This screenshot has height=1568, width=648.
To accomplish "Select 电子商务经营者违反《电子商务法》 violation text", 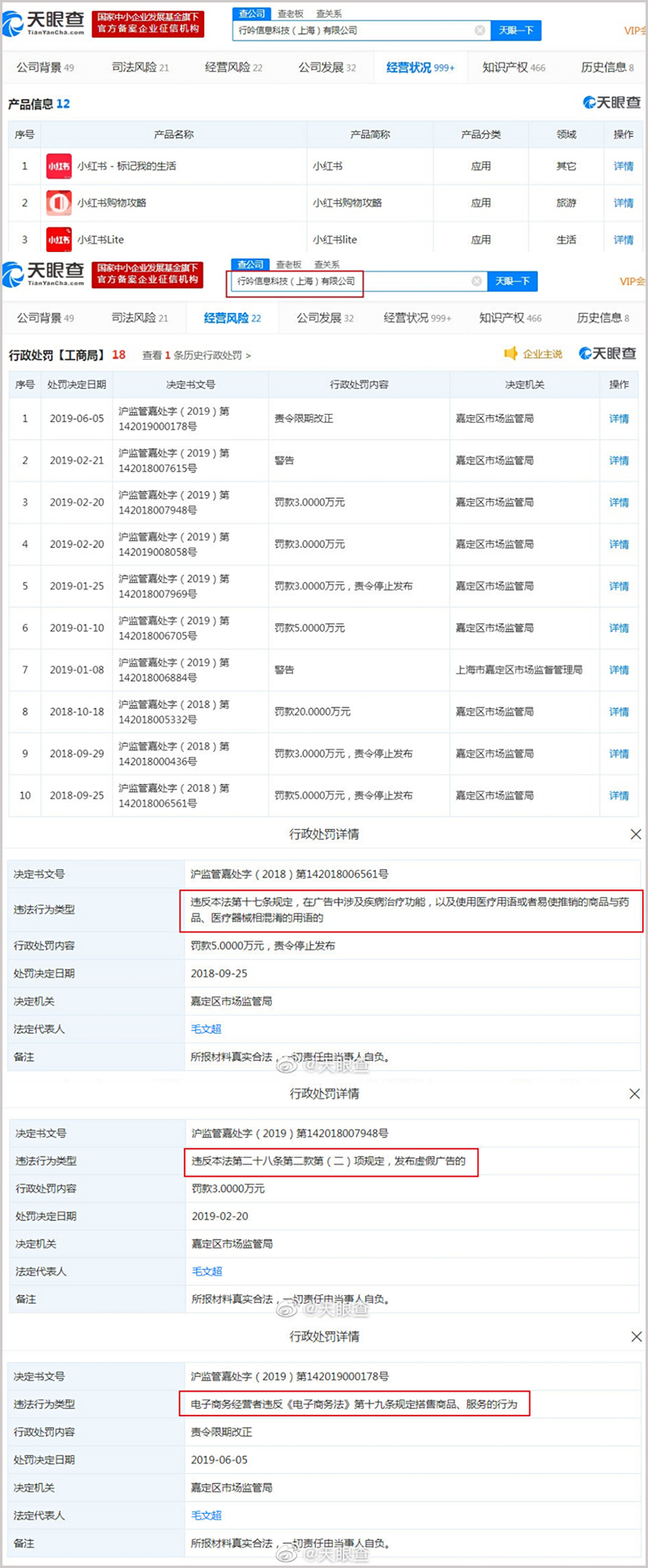I will pyautogui.click(x=354, y=1404).
